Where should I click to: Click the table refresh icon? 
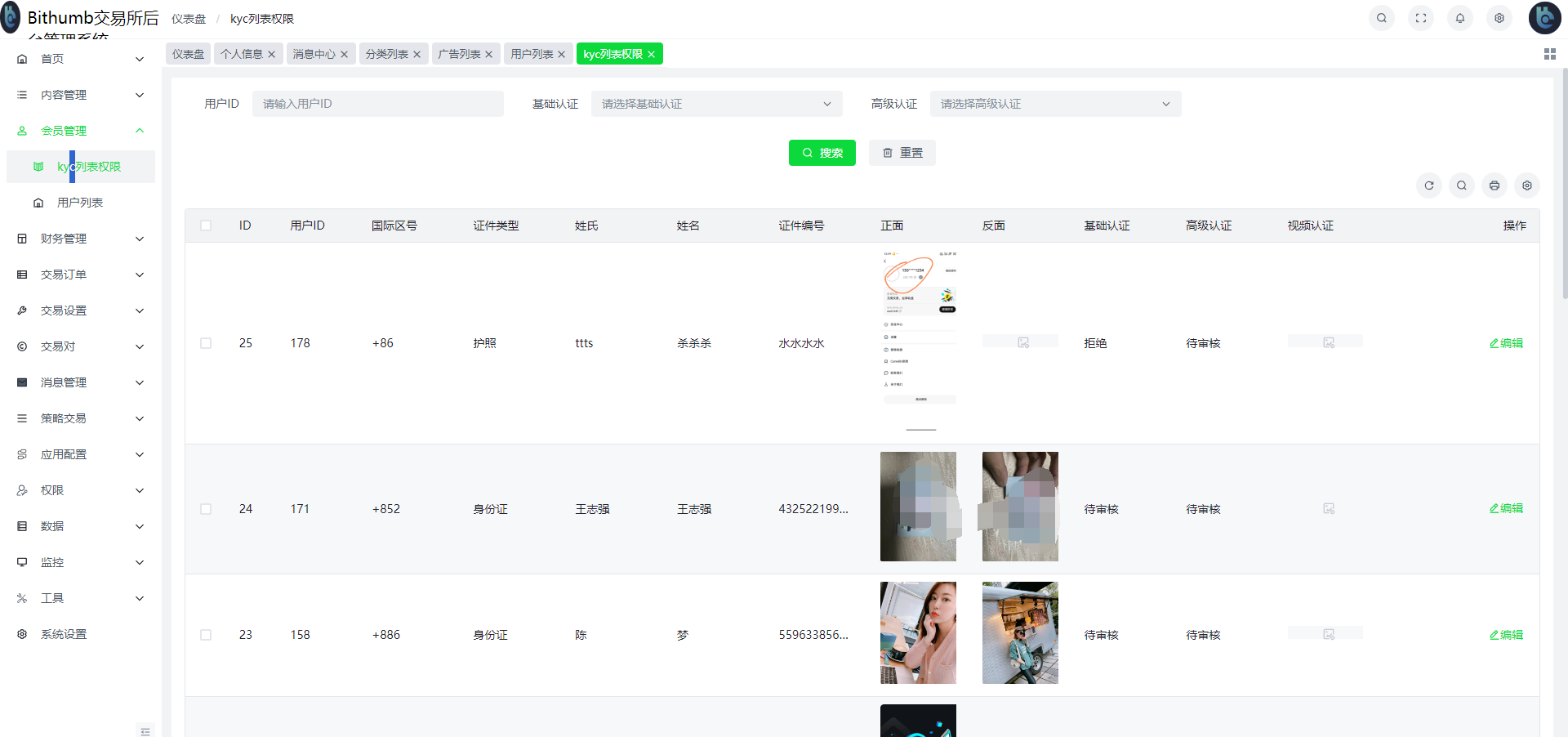[1429, 185]
